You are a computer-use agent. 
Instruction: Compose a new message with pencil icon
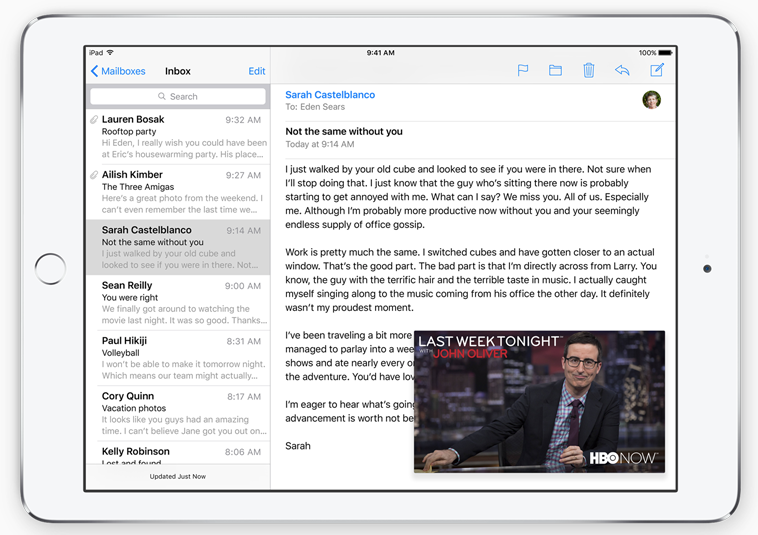point(657,70)
